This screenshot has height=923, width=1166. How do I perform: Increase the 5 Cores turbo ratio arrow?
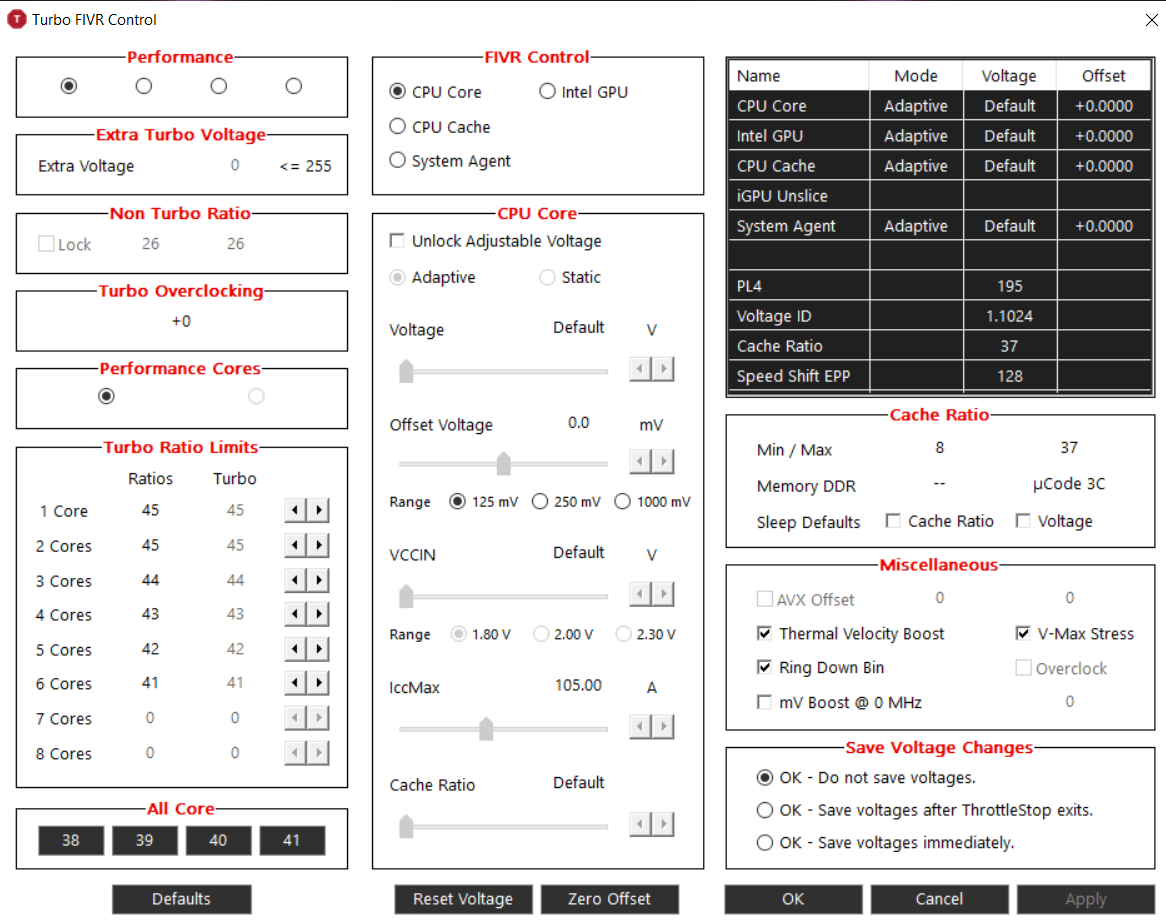pos(319,649)
